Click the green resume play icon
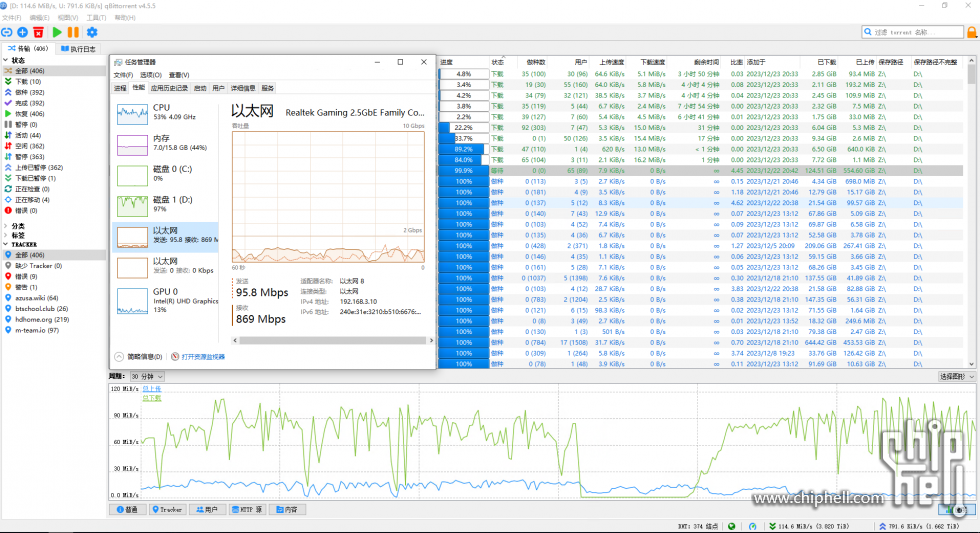980x533 pixels. [57, 32]
